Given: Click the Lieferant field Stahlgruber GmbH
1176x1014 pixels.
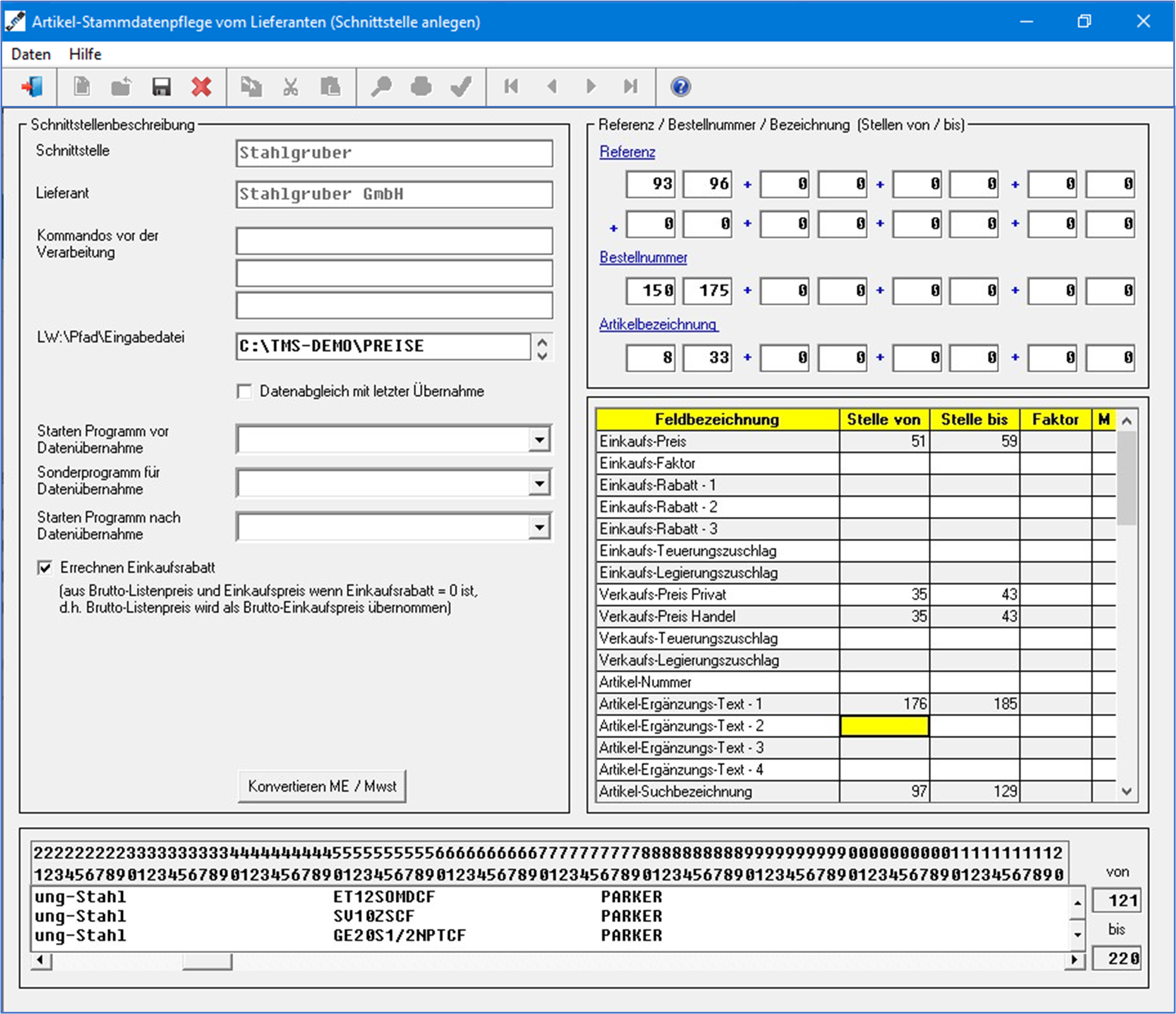Looking at the screenshot, I should pos(394,194).
